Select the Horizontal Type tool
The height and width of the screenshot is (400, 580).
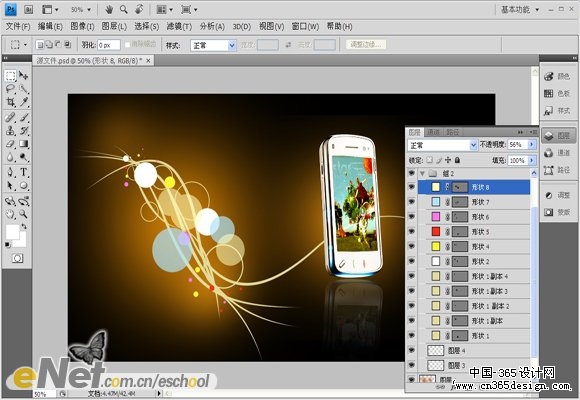24,172
